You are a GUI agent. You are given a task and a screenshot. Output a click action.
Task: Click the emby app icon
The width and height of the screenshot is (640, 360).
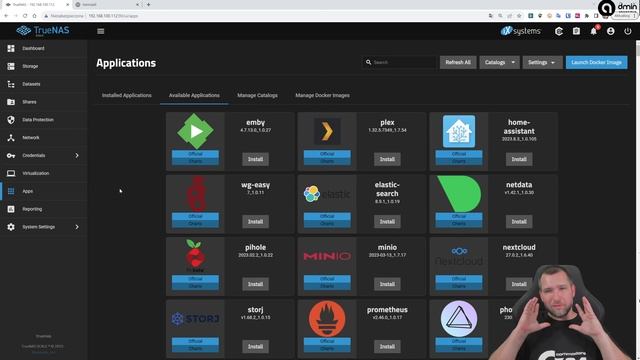point(195,131)
